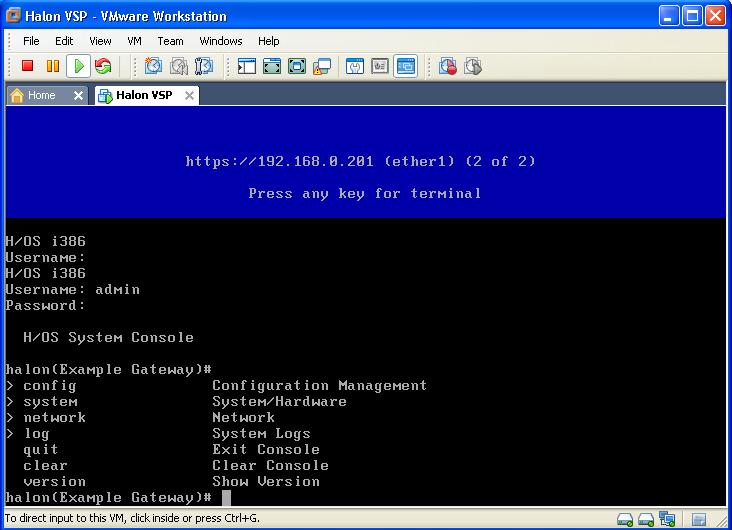Viewport: 732px width, 530px height.
Task: Click the 'To direct input' status message
Action: 132,518
